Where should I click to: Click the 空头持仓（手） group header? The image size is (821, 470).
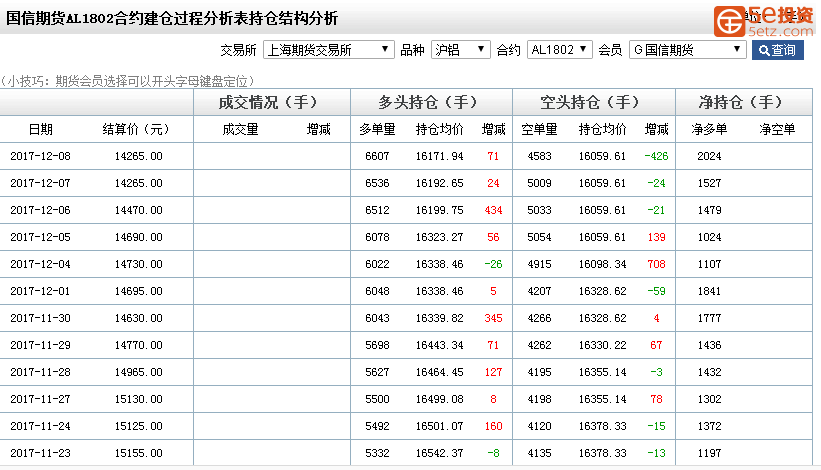click(x=590, y=102)
